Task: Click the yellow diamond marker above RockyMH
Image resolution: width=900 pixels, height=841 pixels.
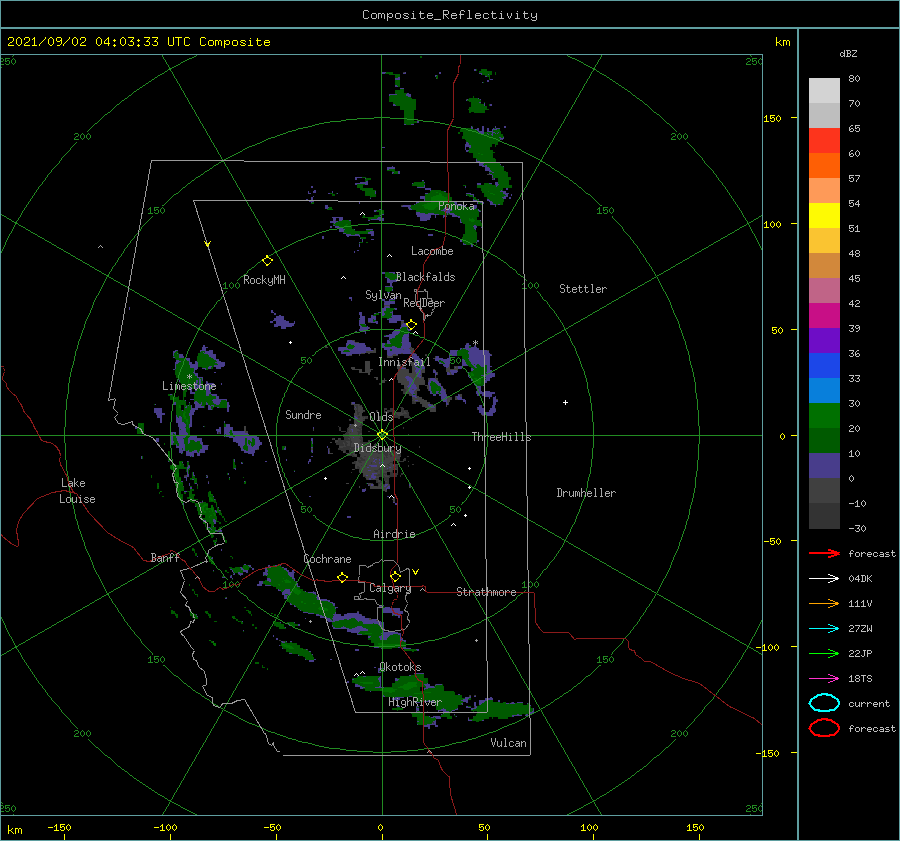Action: [267, 261]
